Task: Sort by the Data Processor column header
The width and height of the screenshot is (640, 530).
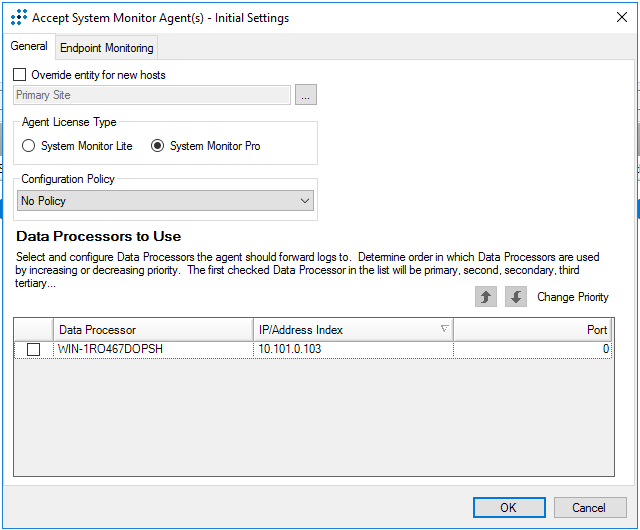Action: (152, 329)
